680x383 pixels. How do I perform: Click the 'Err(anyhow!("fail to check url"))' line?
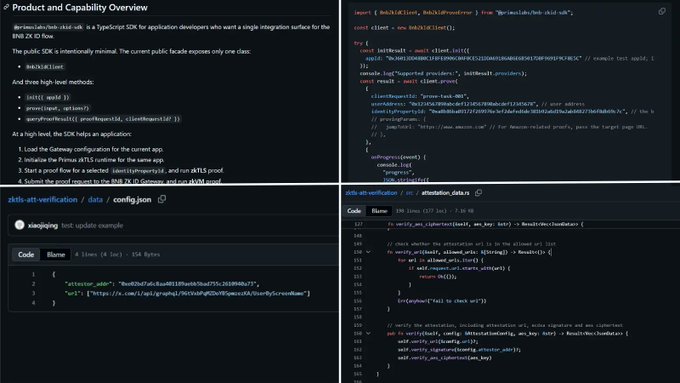point(442,301)
